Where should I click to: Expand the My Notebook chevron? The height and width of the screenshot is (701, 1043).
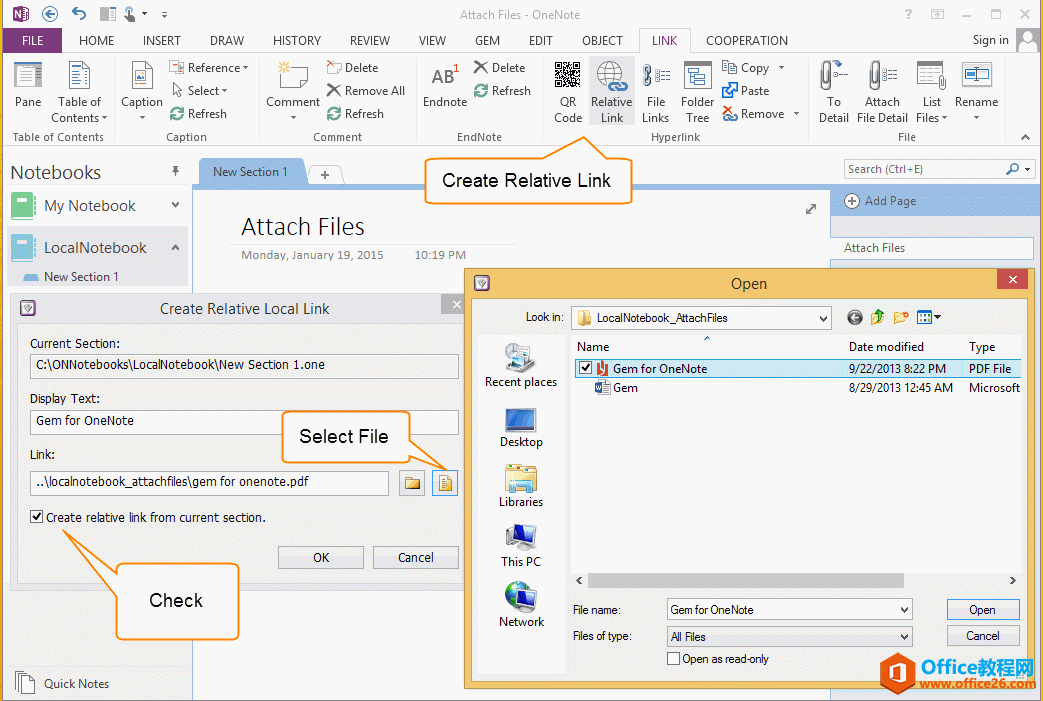[176, 205]
